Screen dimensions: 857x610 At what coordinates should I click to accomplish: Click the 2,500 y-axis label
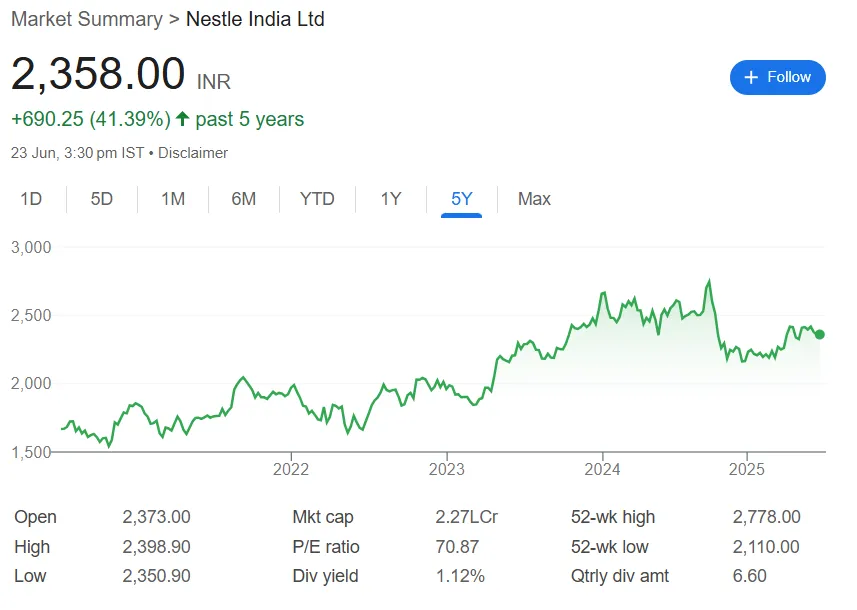[x=31, y=315]
